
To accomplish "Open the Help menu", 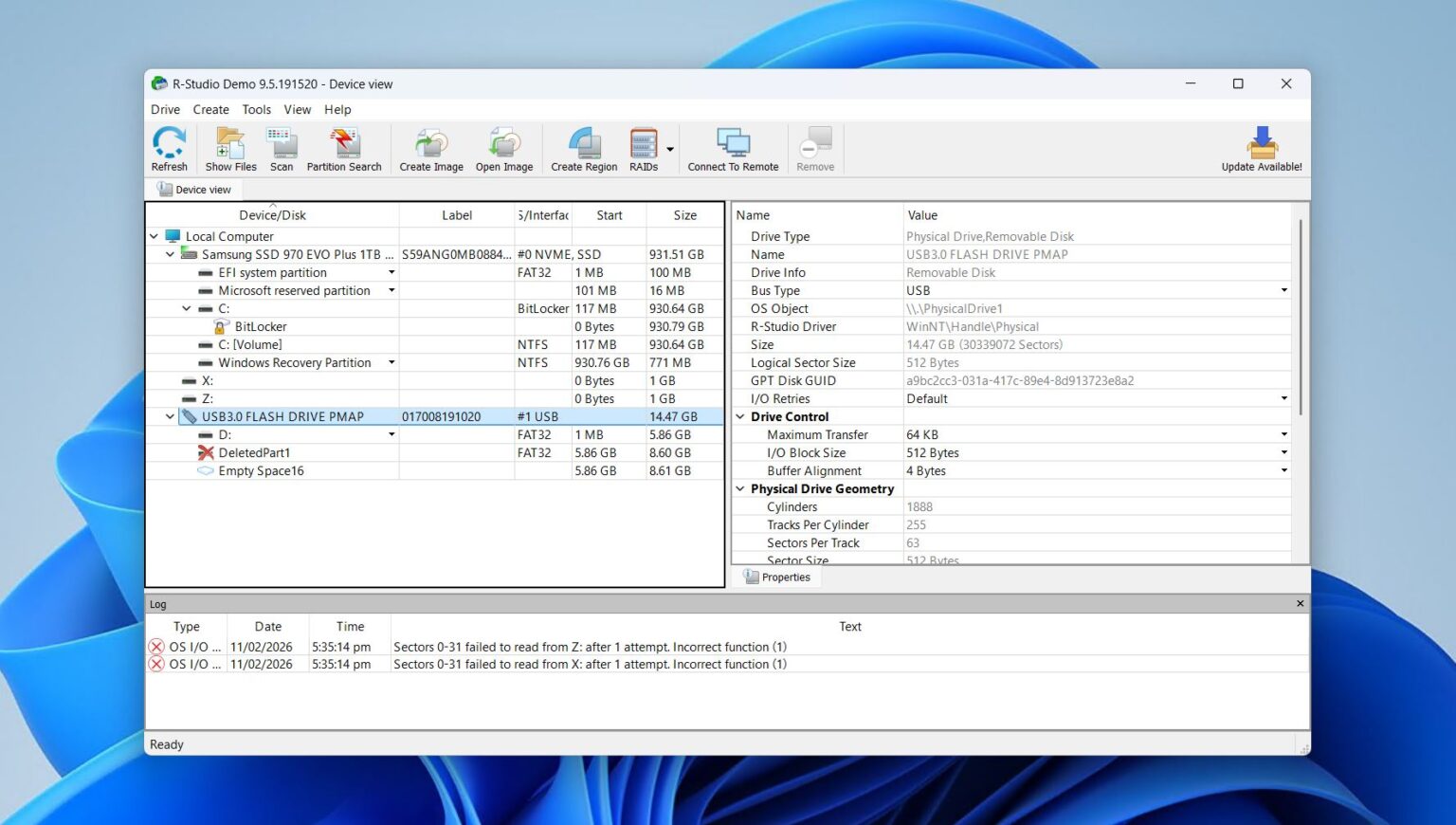I will click(x=337, y=109).
